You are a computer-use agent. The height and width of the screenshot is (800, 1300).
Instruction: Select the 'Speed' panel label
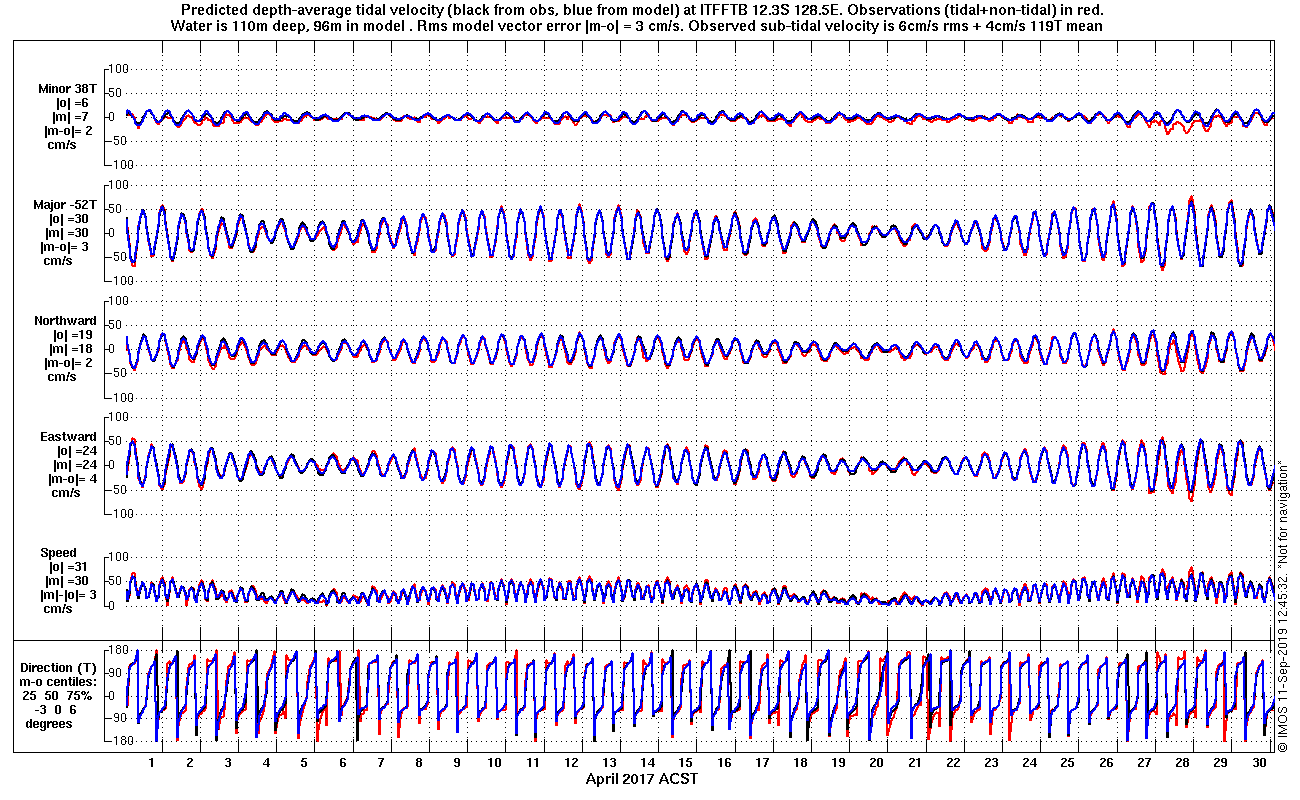click(x=57, y=552)
